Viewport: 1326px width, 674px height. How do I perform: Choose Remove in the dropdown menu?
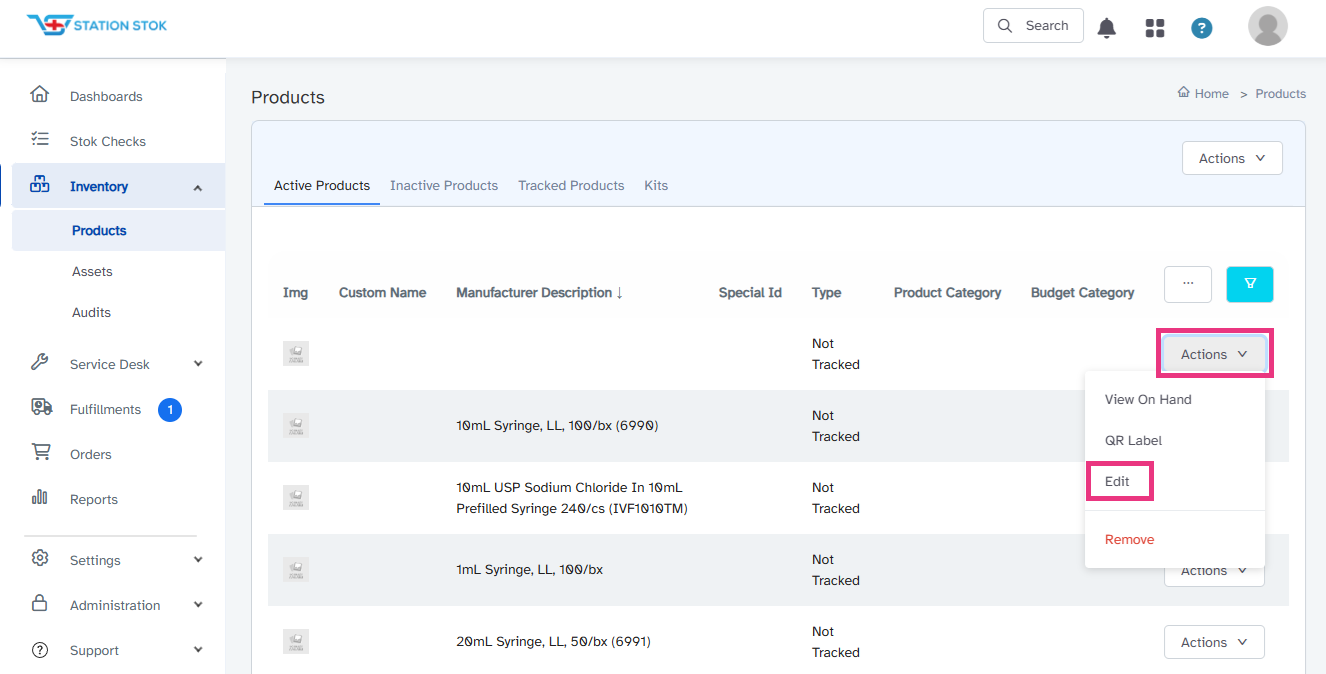(1129, 539)
